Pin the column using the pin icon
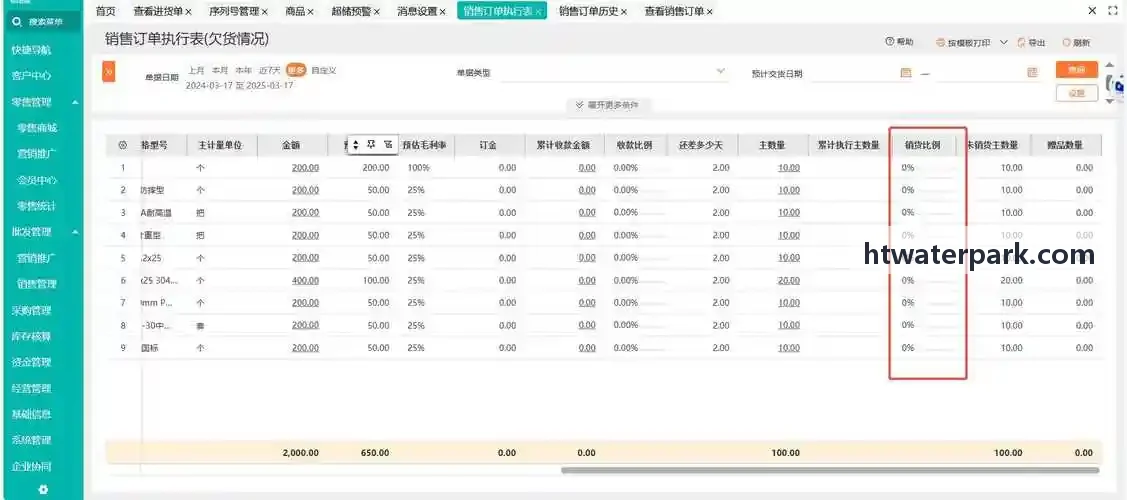This screenshot has height=500, width=1127. pyautogui.click(x=372, y=144)
